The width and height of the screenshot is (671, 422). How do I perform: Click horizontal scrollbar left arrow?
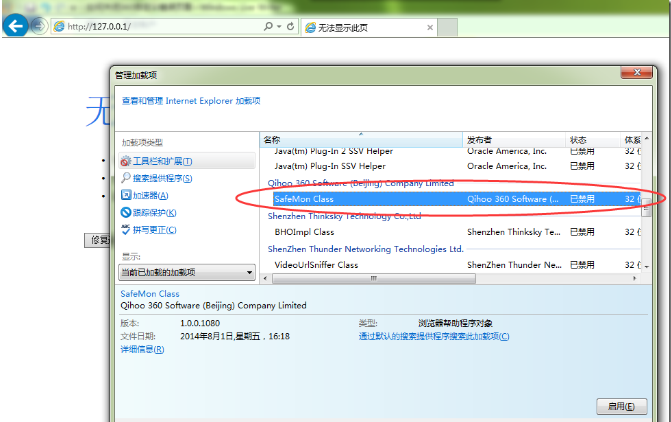(x=265, y=279)
